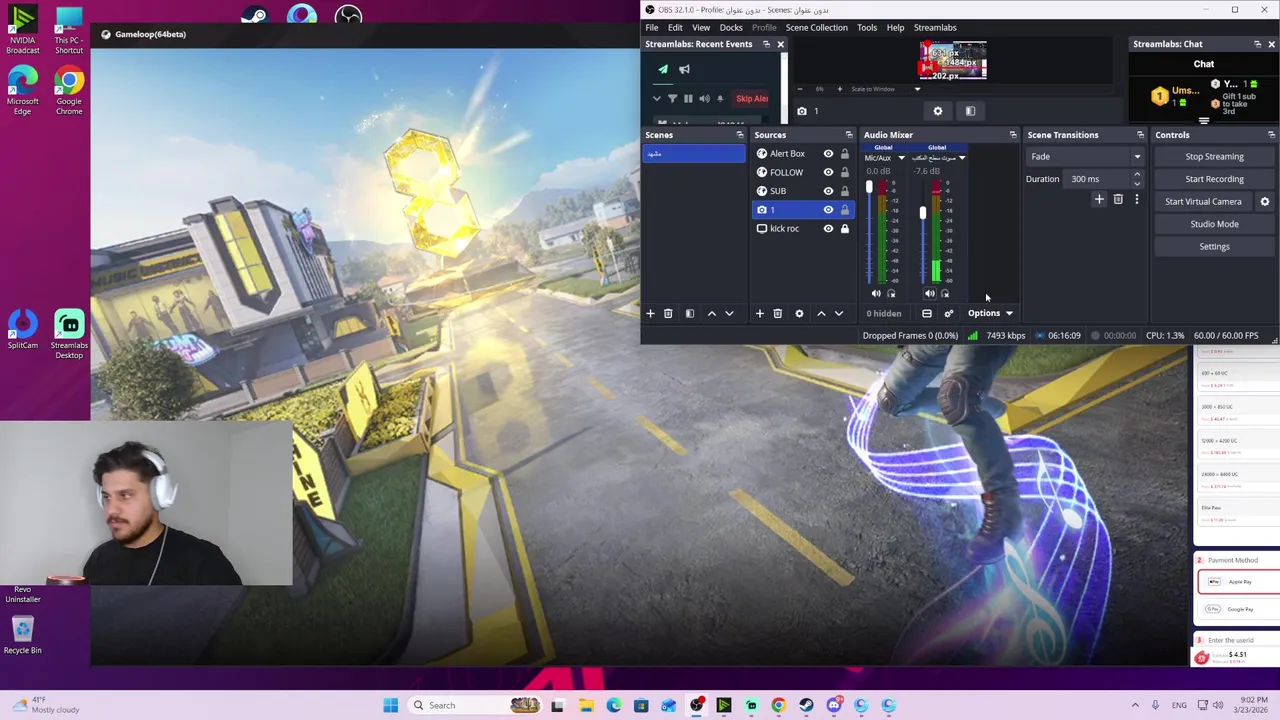Expand the chevron in Recent Events toolbar
This screenshot has width=1280, height=720.
point(657,98)
